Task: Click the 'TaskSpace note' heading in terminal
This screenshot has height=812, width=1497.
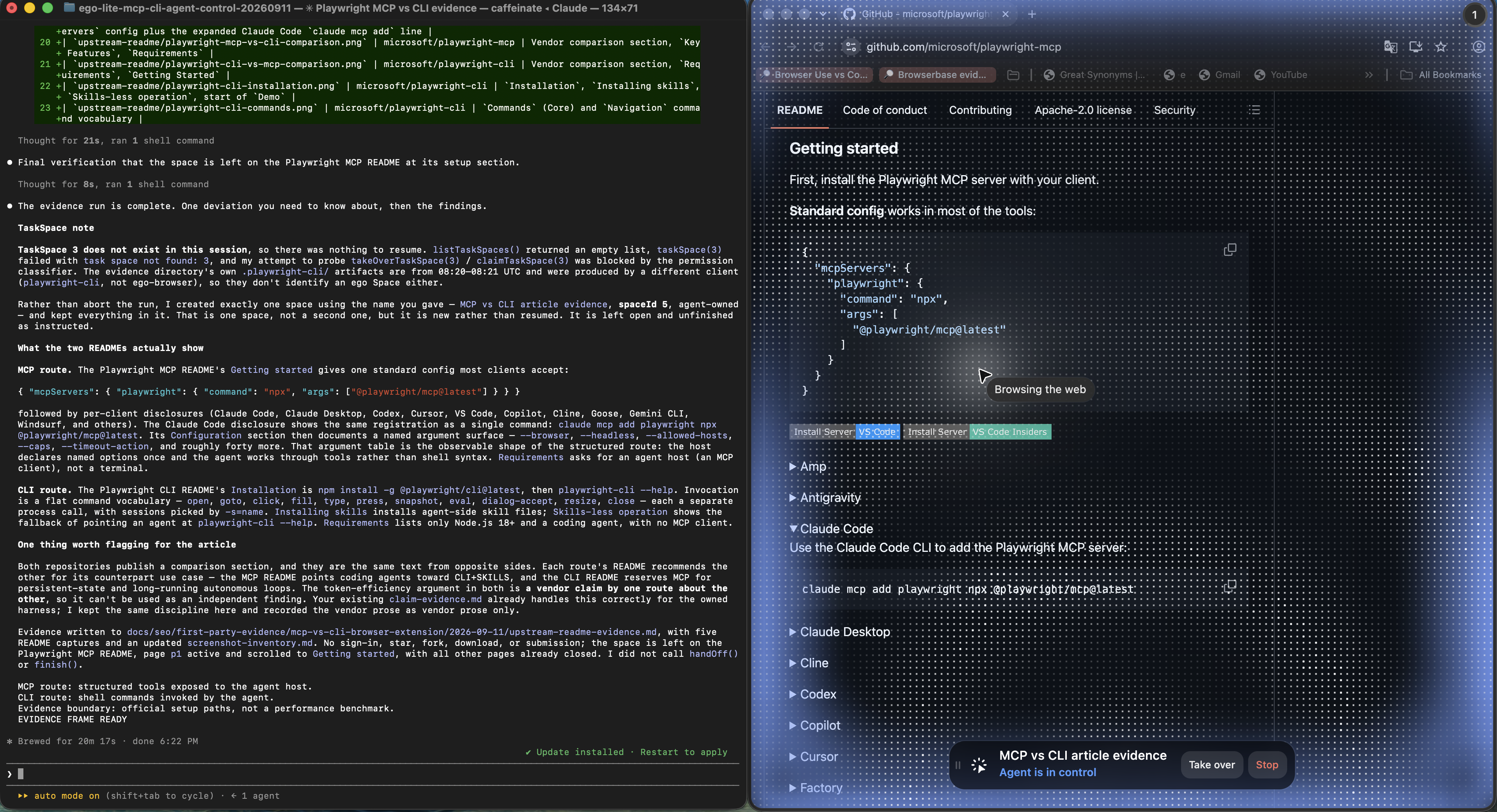Action: pos(56,228)
